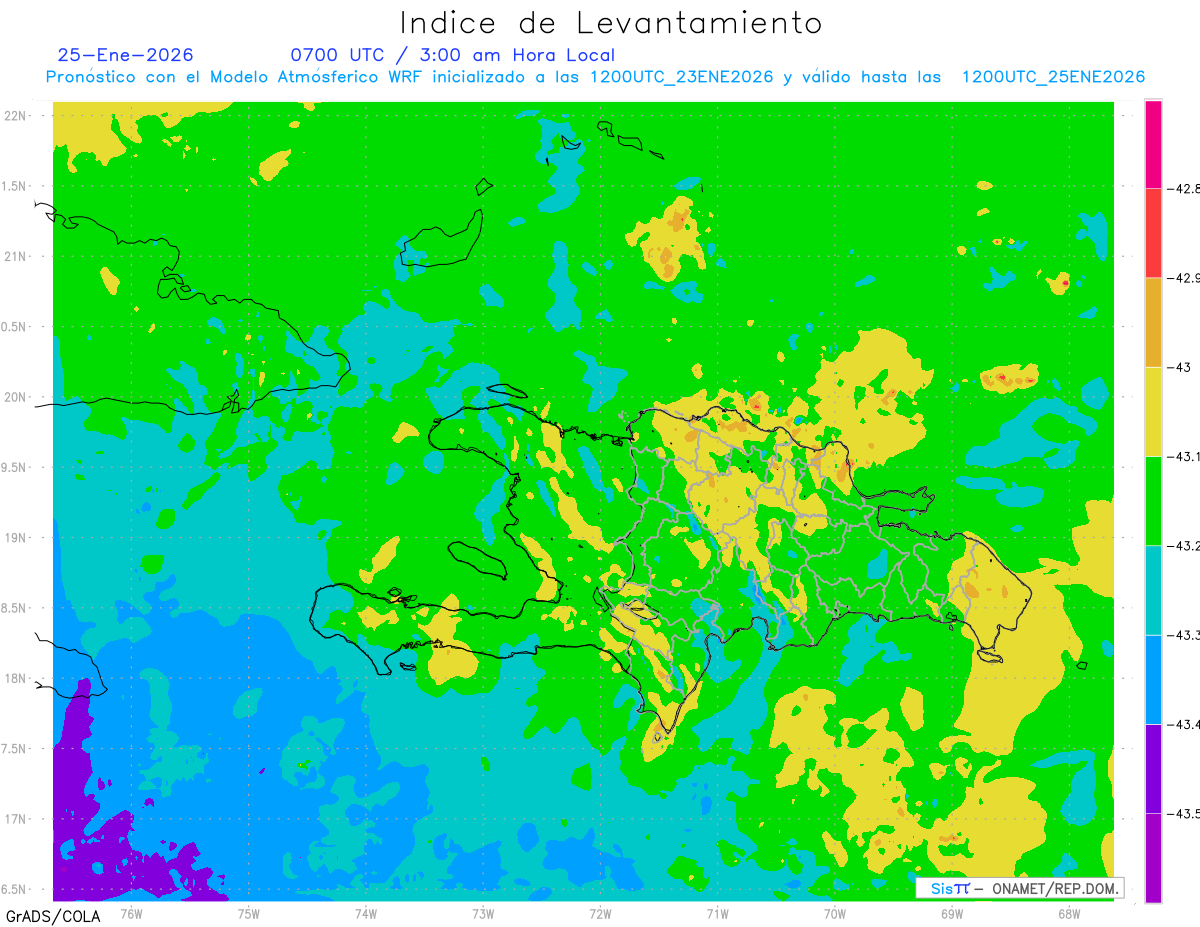Click the orange color bar segment above -43
The height and width of the screenshot is (927, 1200).
pos(1153,322)
